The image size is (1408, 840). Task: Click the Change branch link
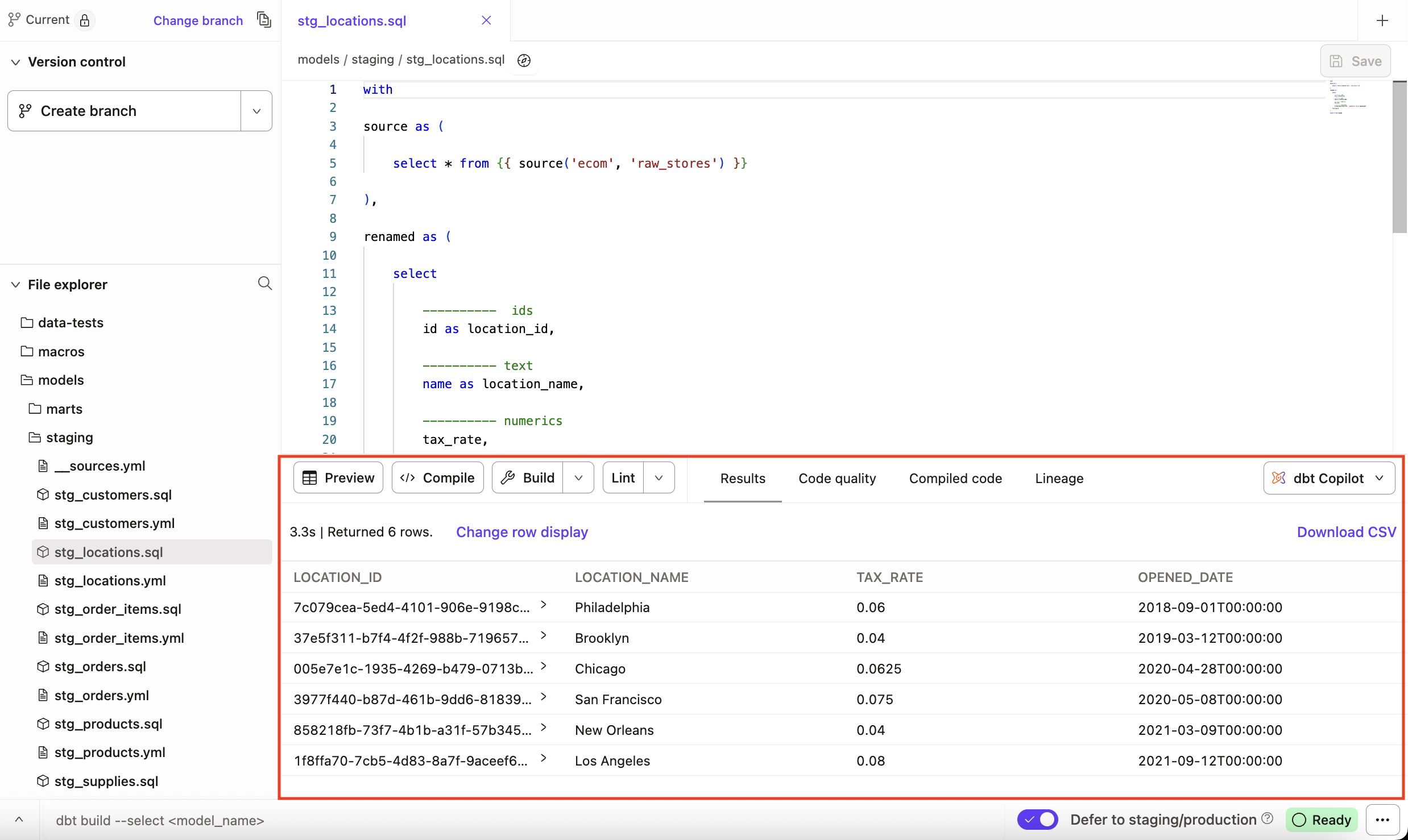(x=198, y=20)
